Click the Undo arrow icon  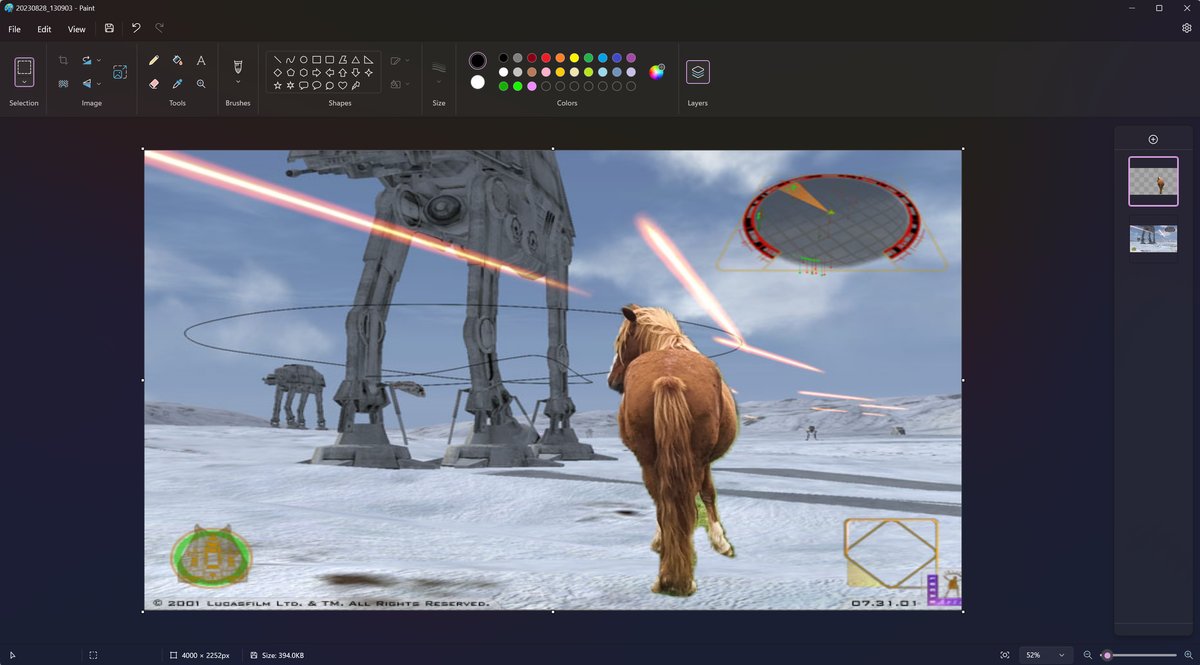point(136,29)
